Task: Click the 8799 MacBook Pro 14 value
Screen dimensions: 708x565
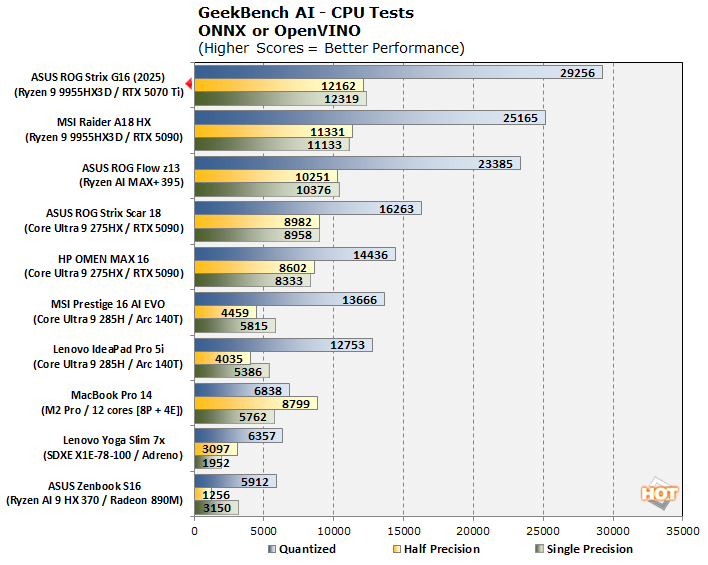Action: click(296, 404)
